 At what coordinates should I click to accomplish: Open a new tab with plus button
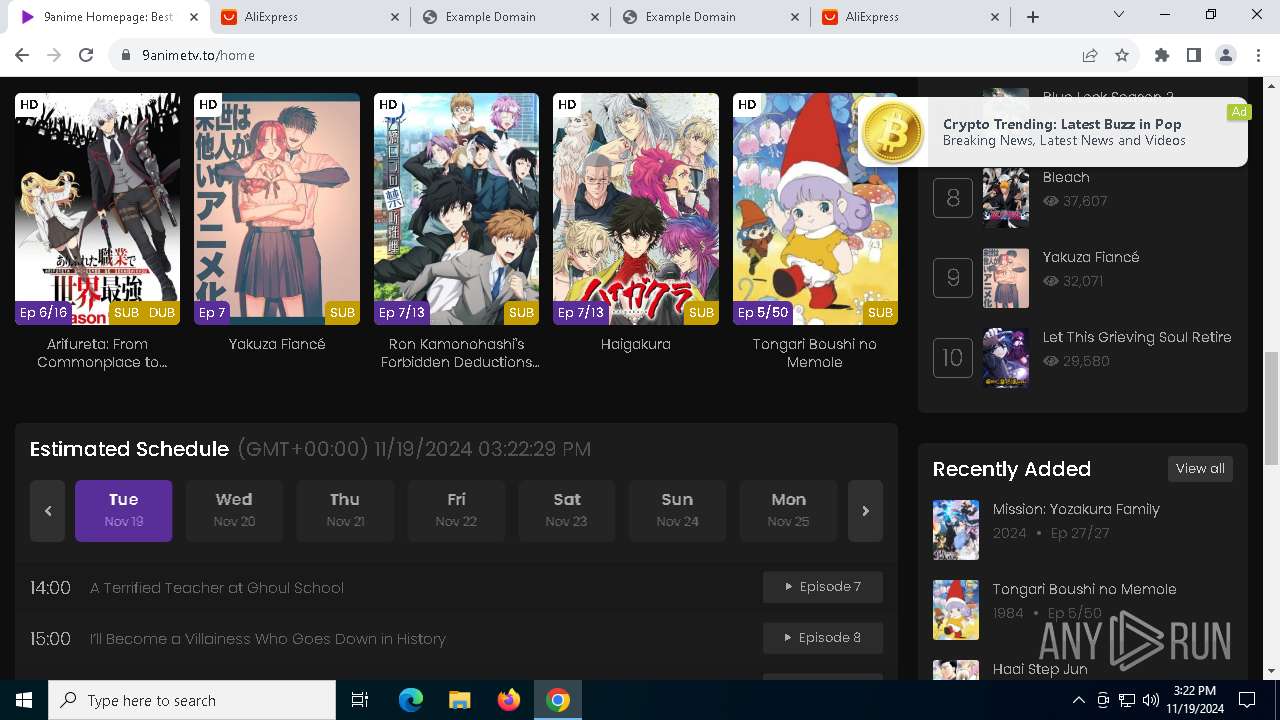(x=1033, y=17)
